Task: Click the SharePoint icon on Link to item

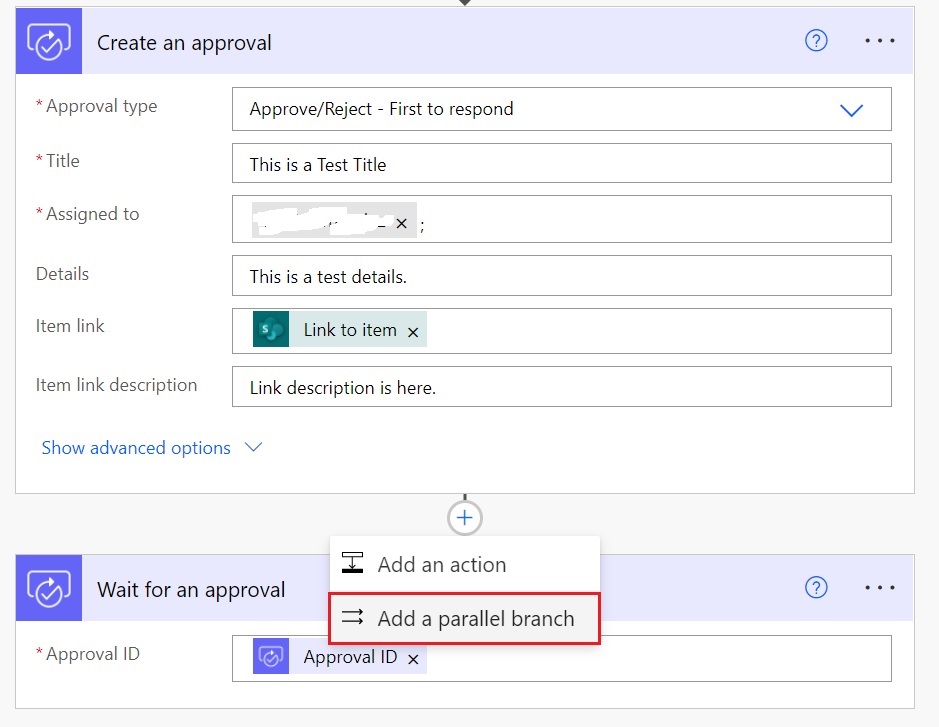Action: click(x=271, y=330)
